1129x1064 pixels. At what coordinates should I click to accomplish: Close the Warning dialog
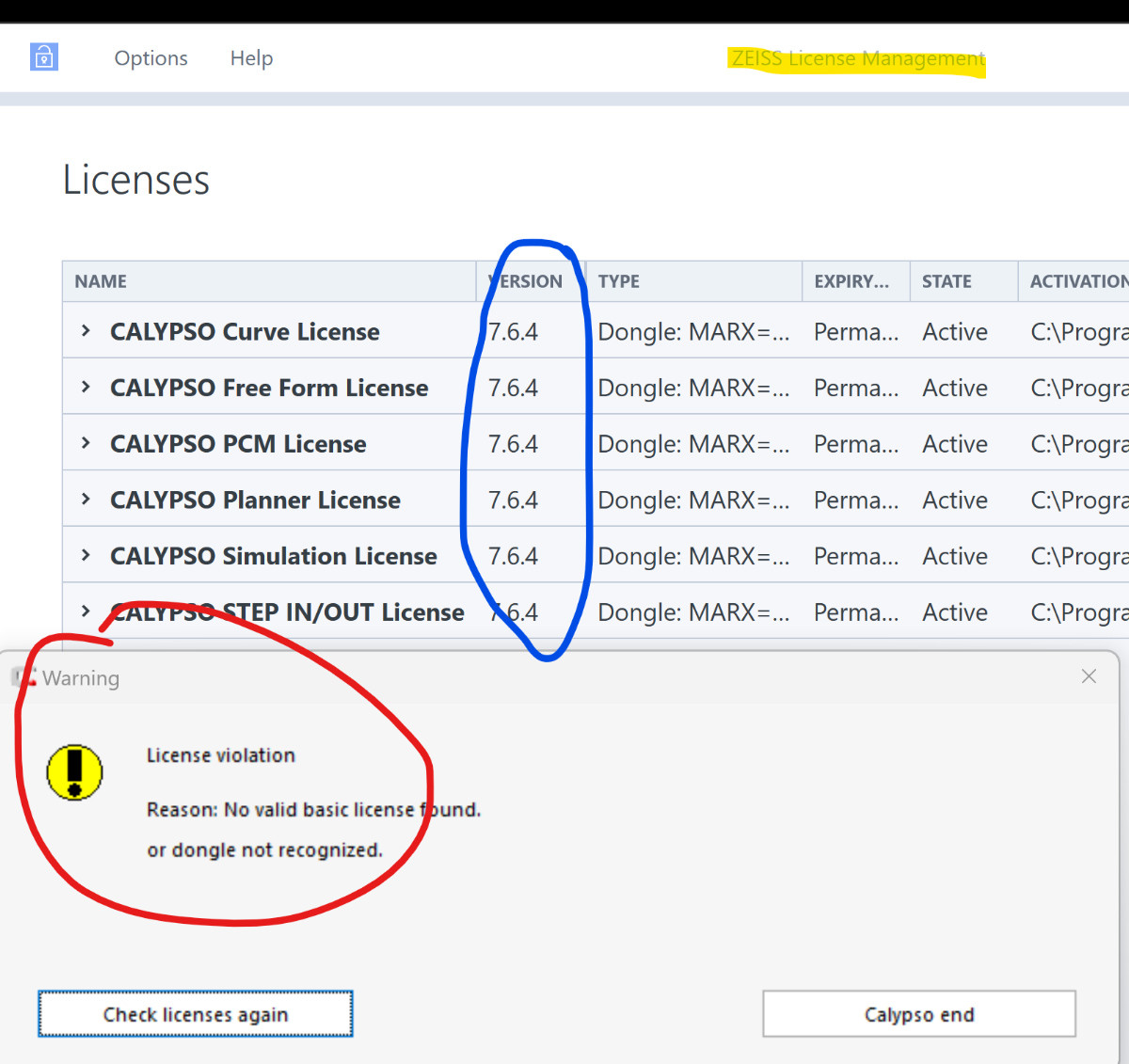click(x=1089, y=676)
